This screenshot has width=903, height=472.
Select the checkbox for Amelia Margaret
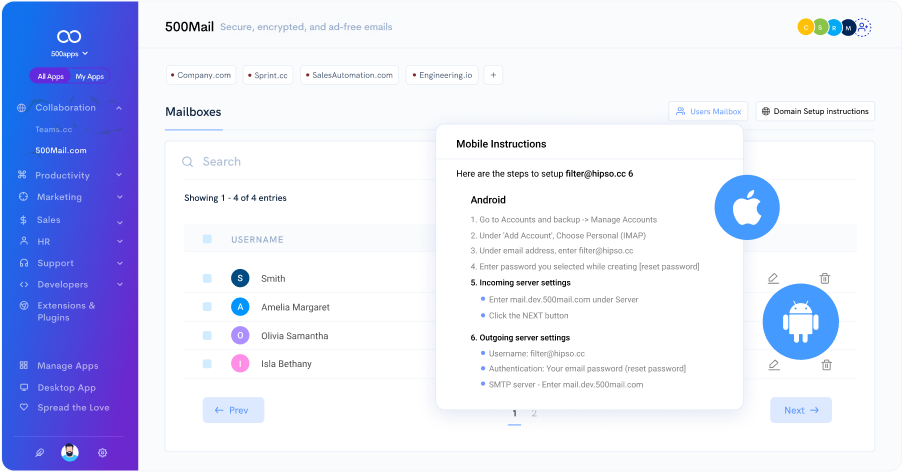pos(207,307)
